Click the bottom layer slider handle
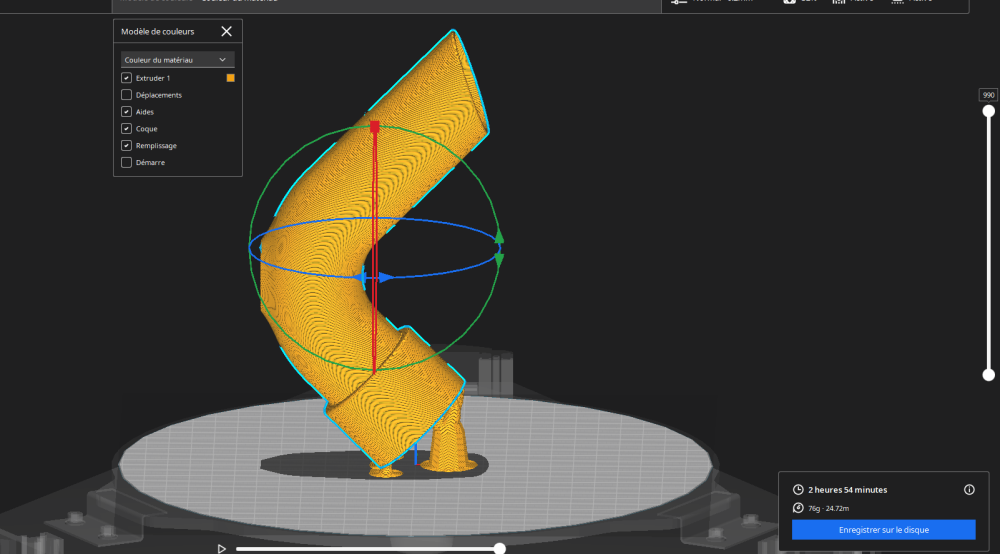Viewport: 1000px width, 554px height. click(988, 375)
